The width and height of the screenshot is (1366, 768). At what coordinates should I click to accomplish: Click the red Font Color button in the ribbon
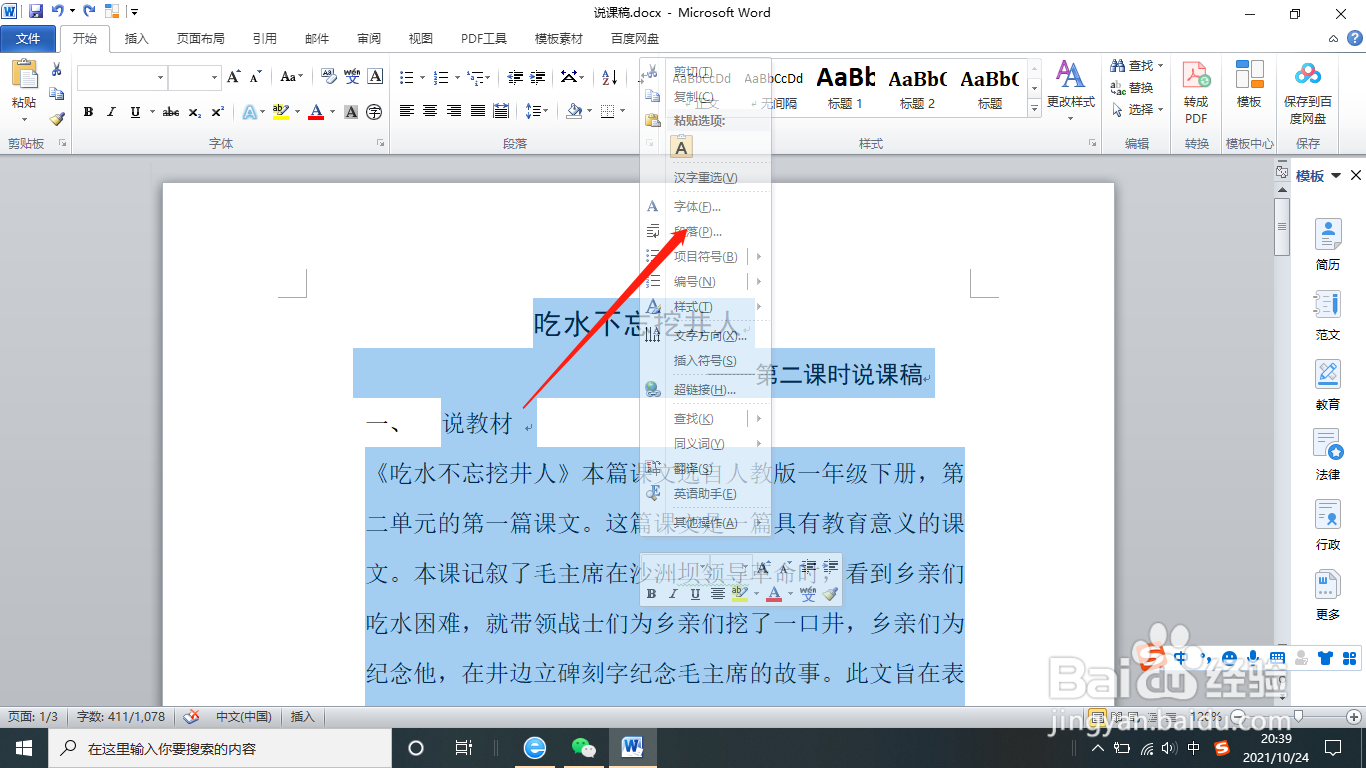(x=316, y=112)
